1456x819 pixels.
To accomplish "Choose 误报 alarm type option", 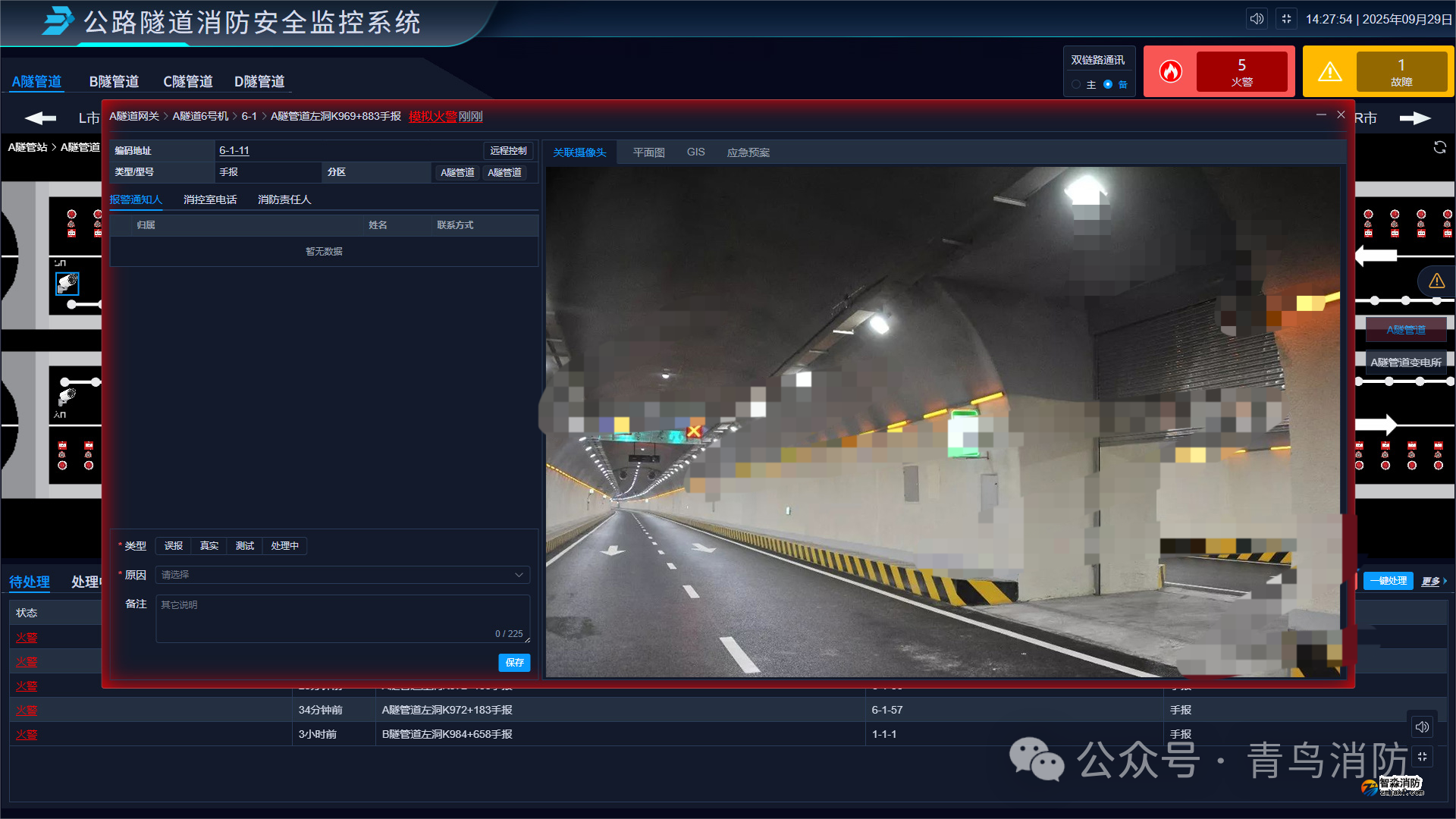I will pyautogui.click(x=174, y=546).
